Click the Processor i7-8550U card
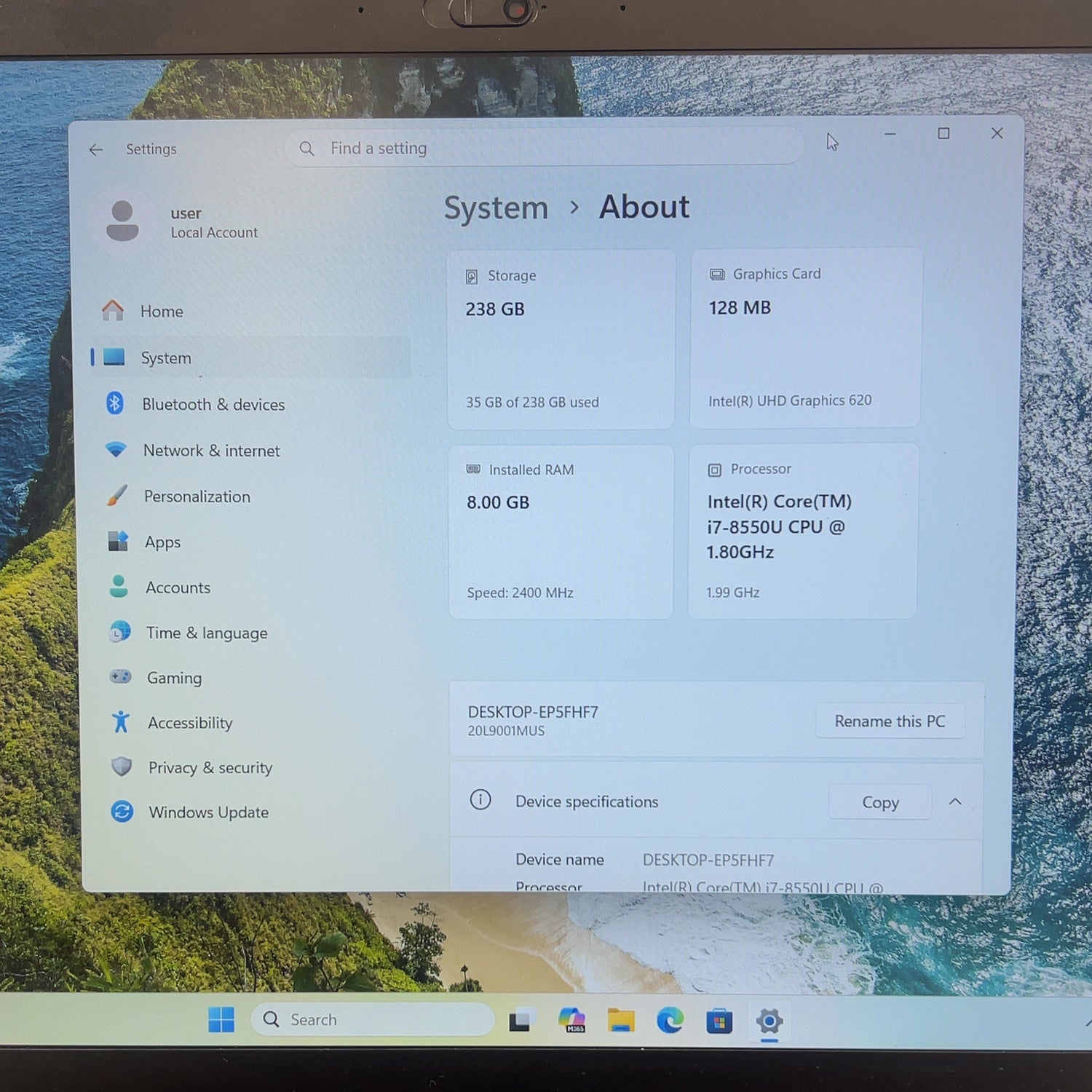The height and width of the screenshot is (1092, 1092). click(x=803, y=531)
